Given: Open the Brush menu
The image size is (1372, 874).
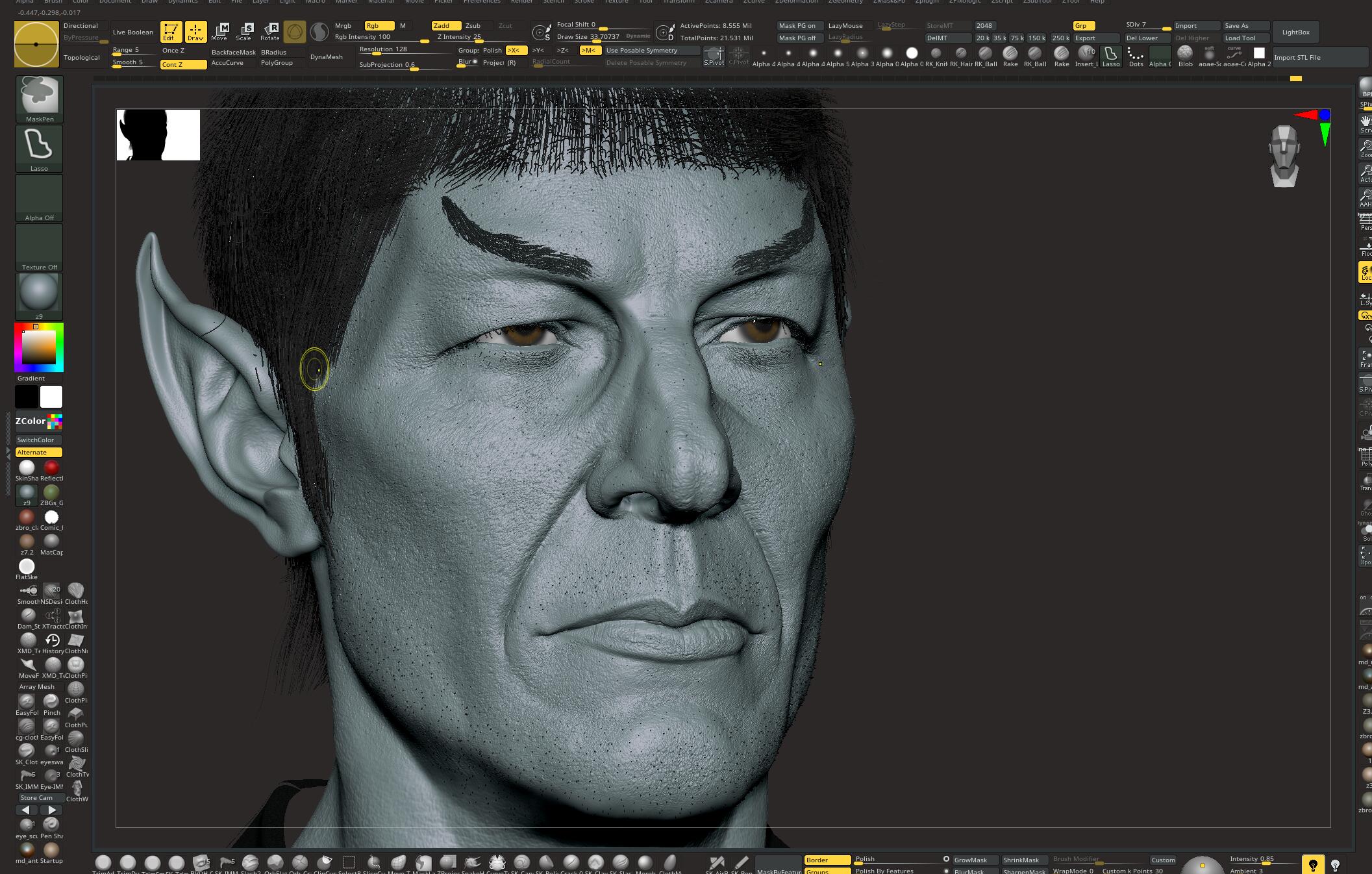Looking at the screenshot, I should 53,2.
